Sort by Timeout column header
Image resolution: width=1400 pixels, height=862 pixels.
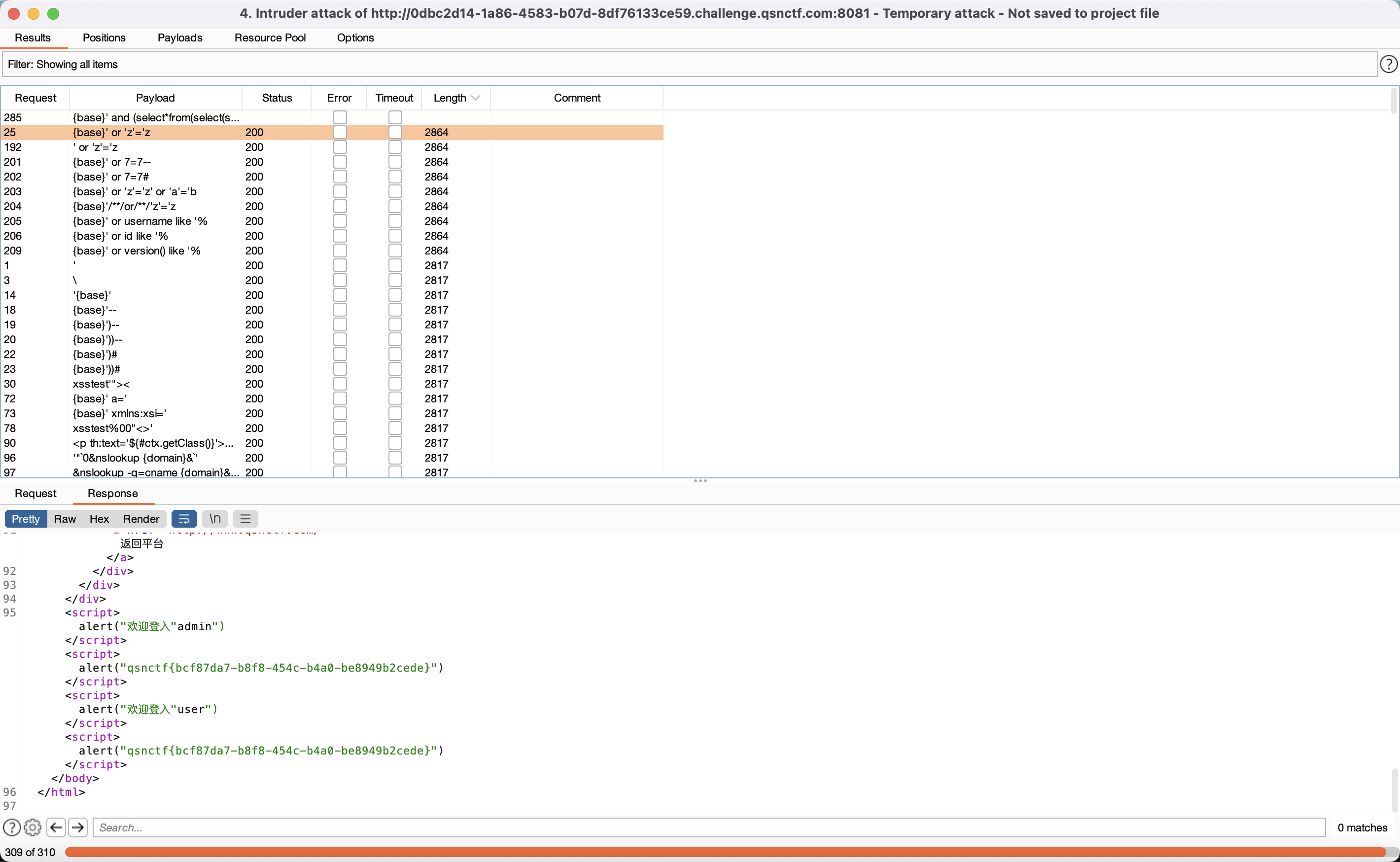tap(394, 98)
